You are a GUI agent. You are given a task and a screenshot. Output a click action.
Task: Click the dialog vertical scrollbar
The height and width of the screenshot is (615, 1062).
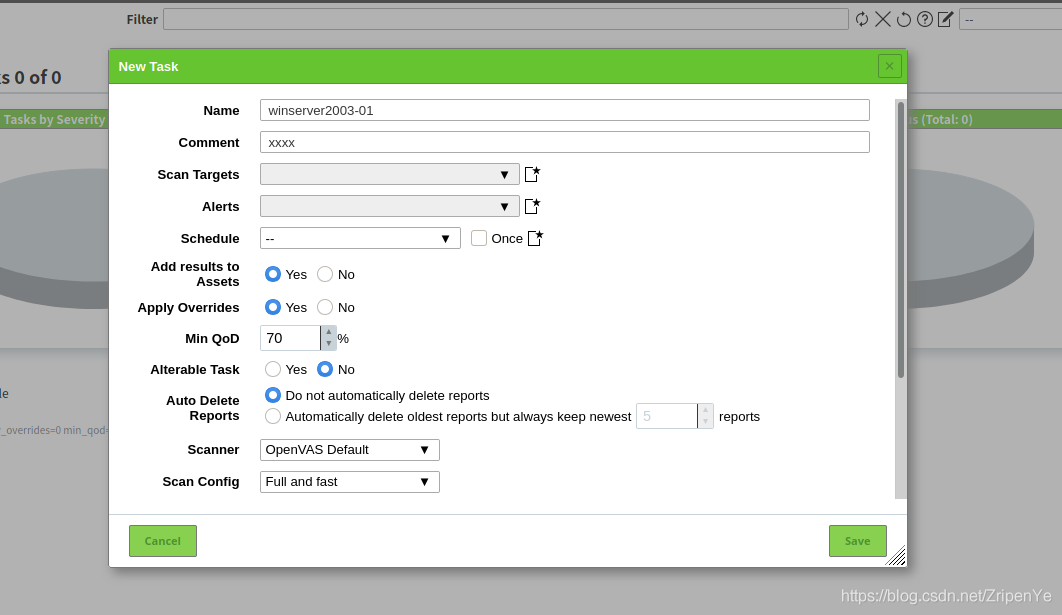pos(901,240)
